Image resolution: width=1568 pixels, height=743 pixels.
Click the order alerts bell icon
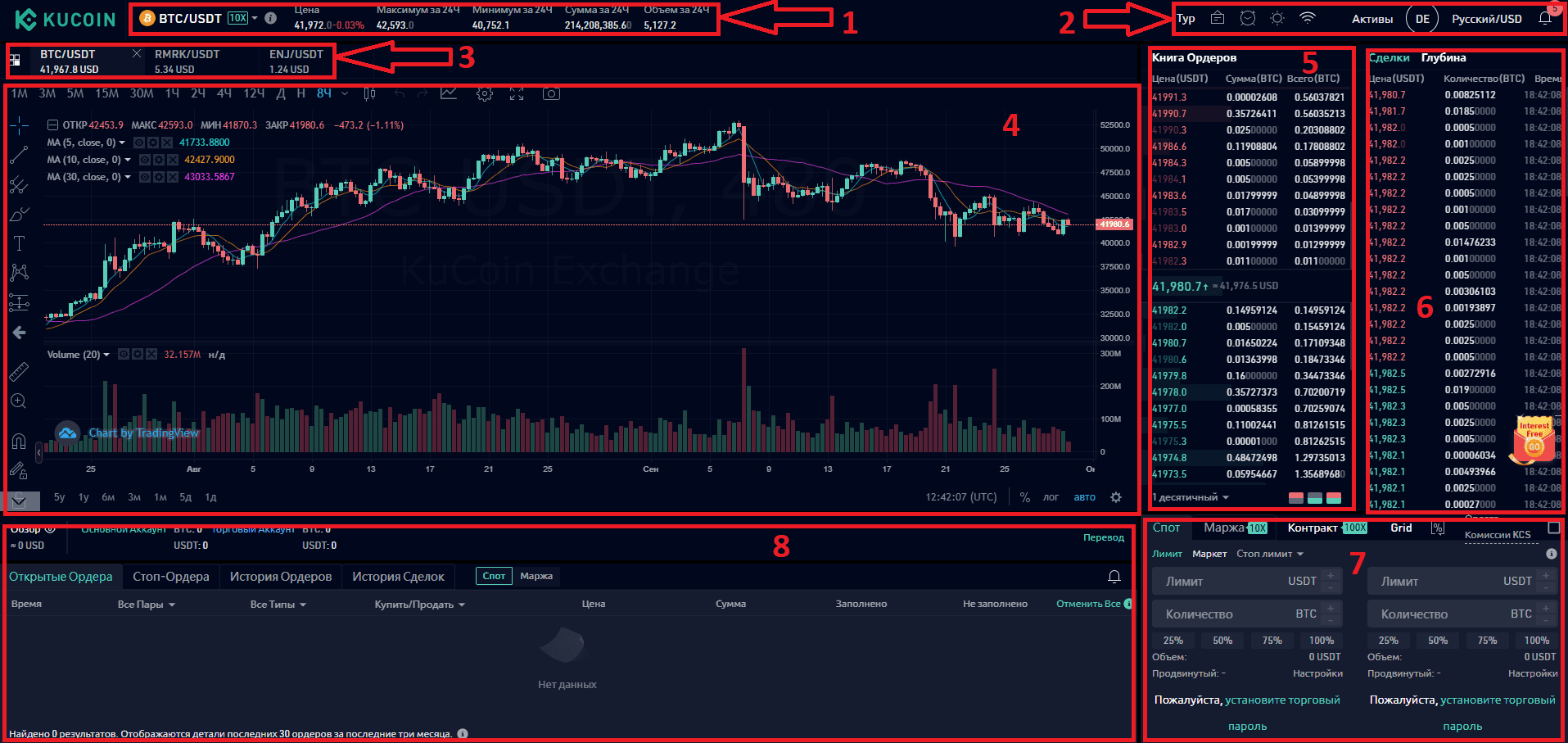[x=1114, y=577]
